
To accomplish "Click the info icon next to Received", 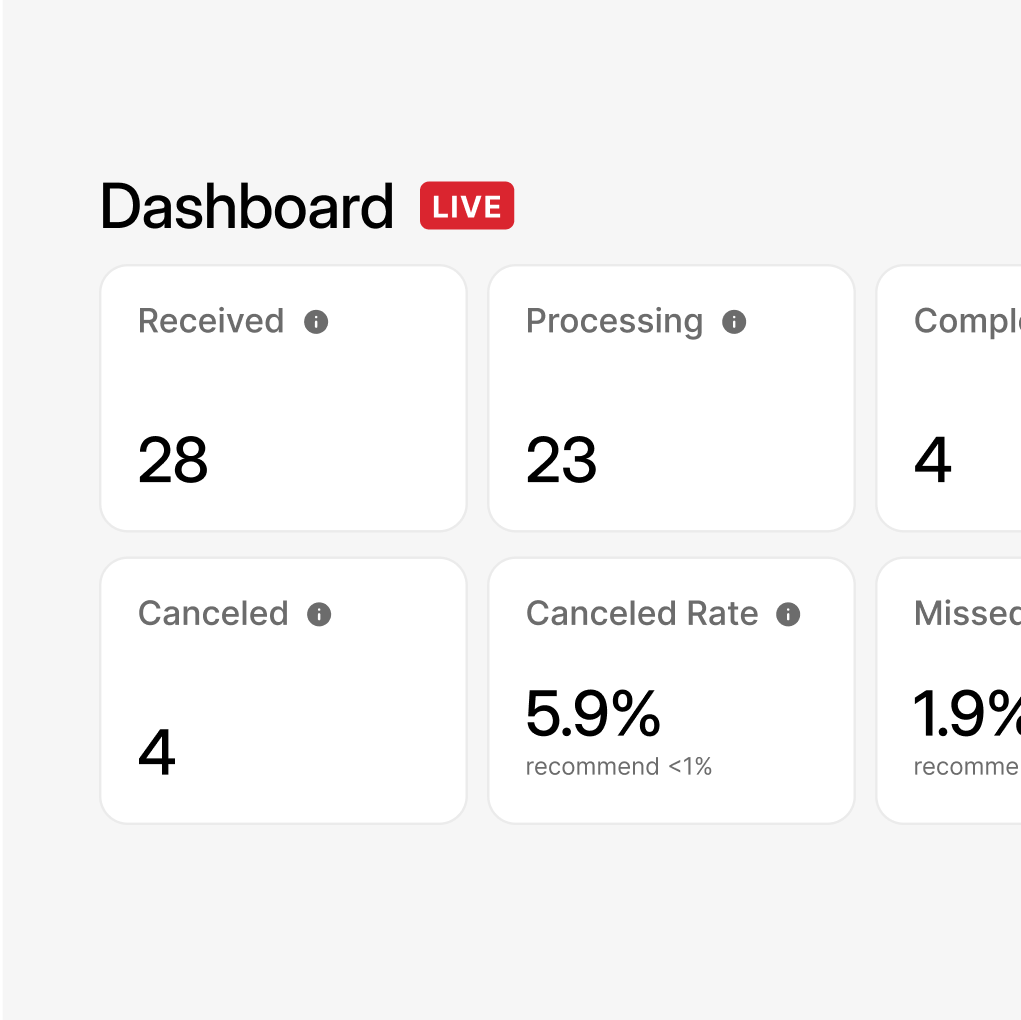I will click(x=316, y=322).
